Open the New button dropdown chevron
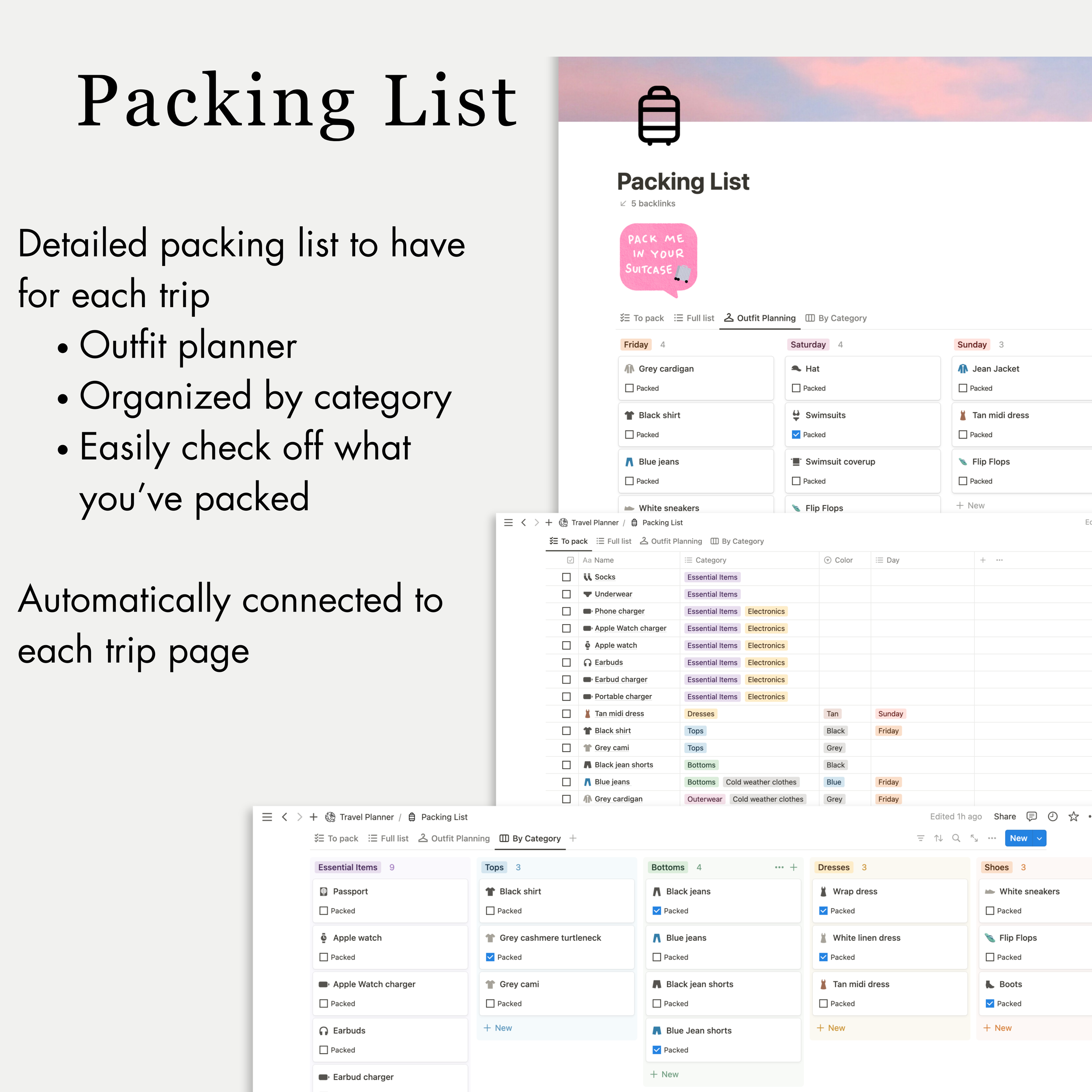This screenshot has height=1092, width=1092. (1039, 838)
